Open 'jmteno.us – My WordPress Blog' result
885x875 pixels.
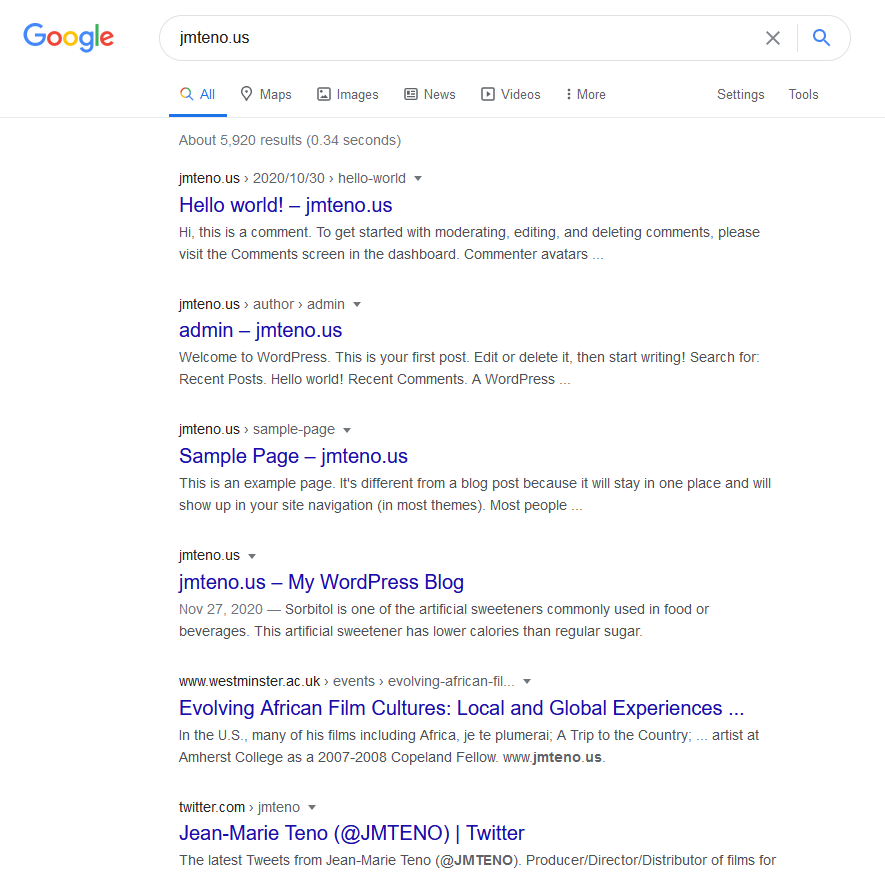pos(321,582)
